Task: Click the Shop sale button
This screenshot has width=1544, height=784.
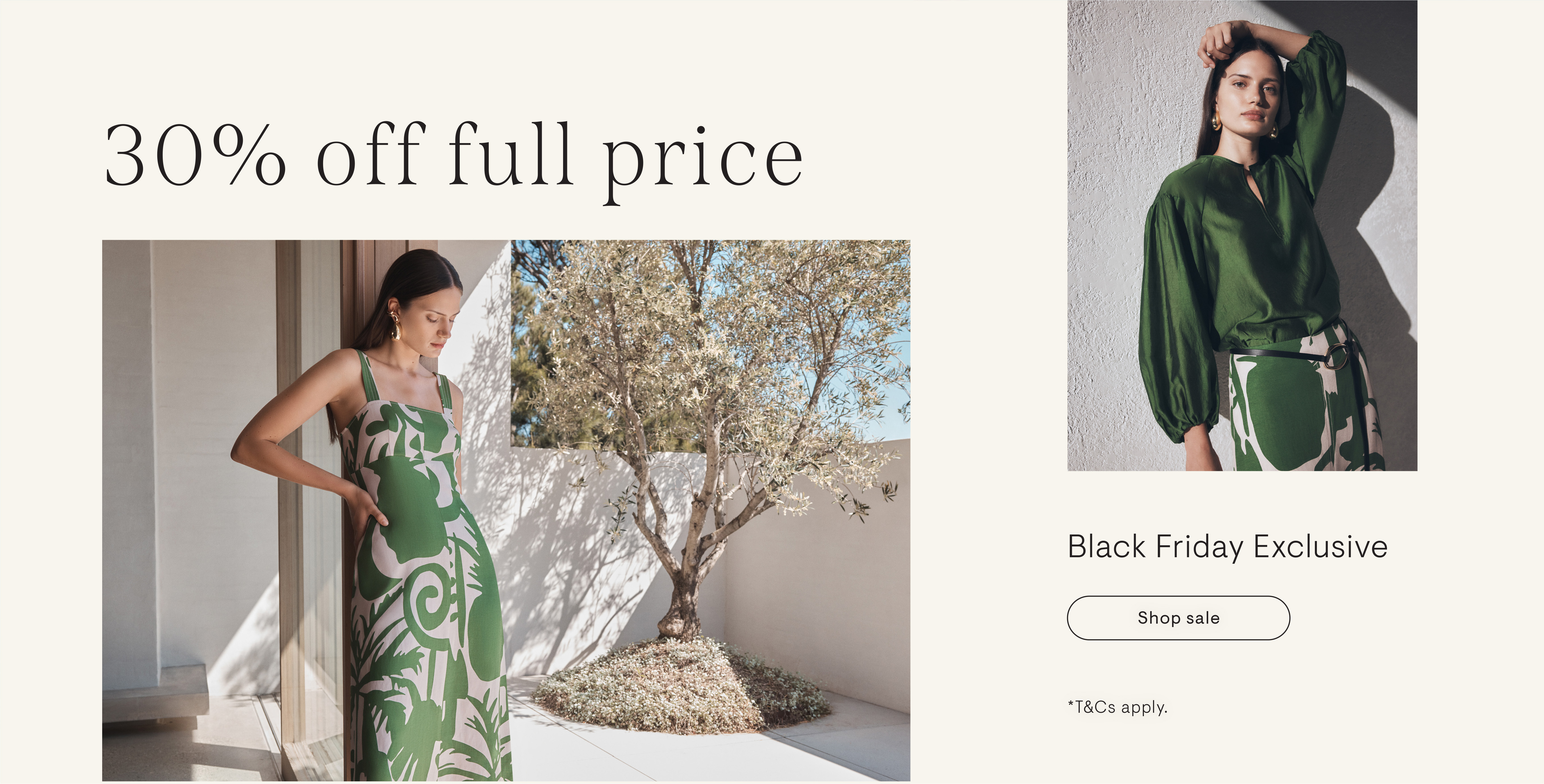Action: click(1178, 617)
